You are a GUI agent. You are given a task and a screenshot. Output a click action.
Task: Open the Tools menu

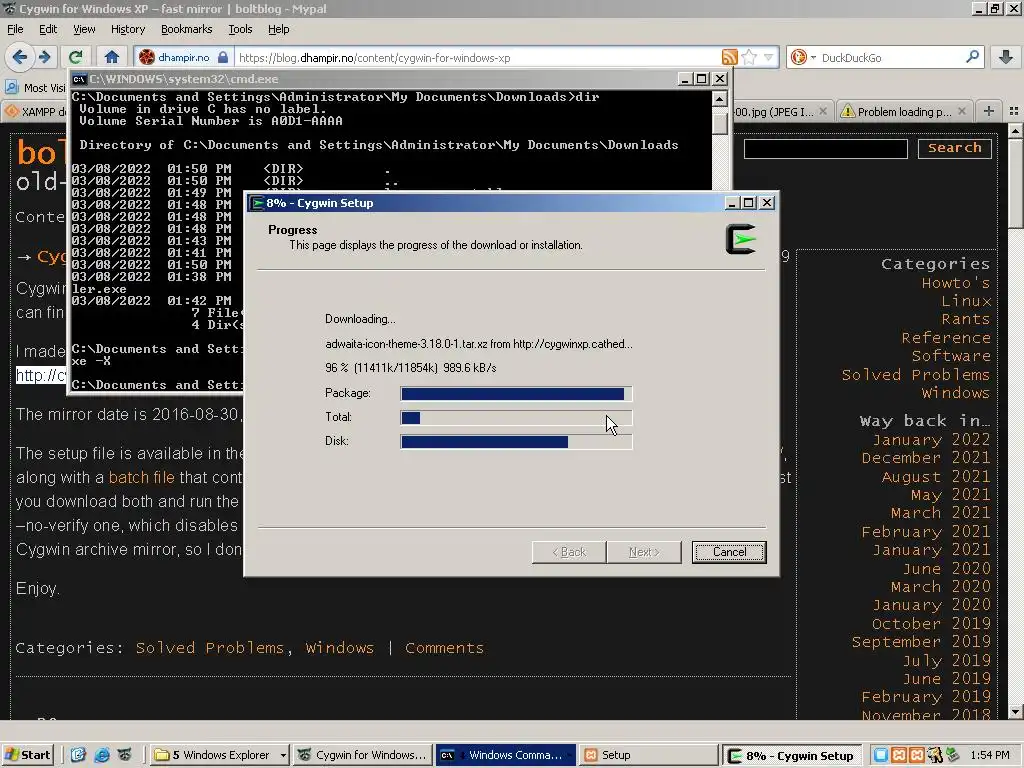tap(240, 29)
